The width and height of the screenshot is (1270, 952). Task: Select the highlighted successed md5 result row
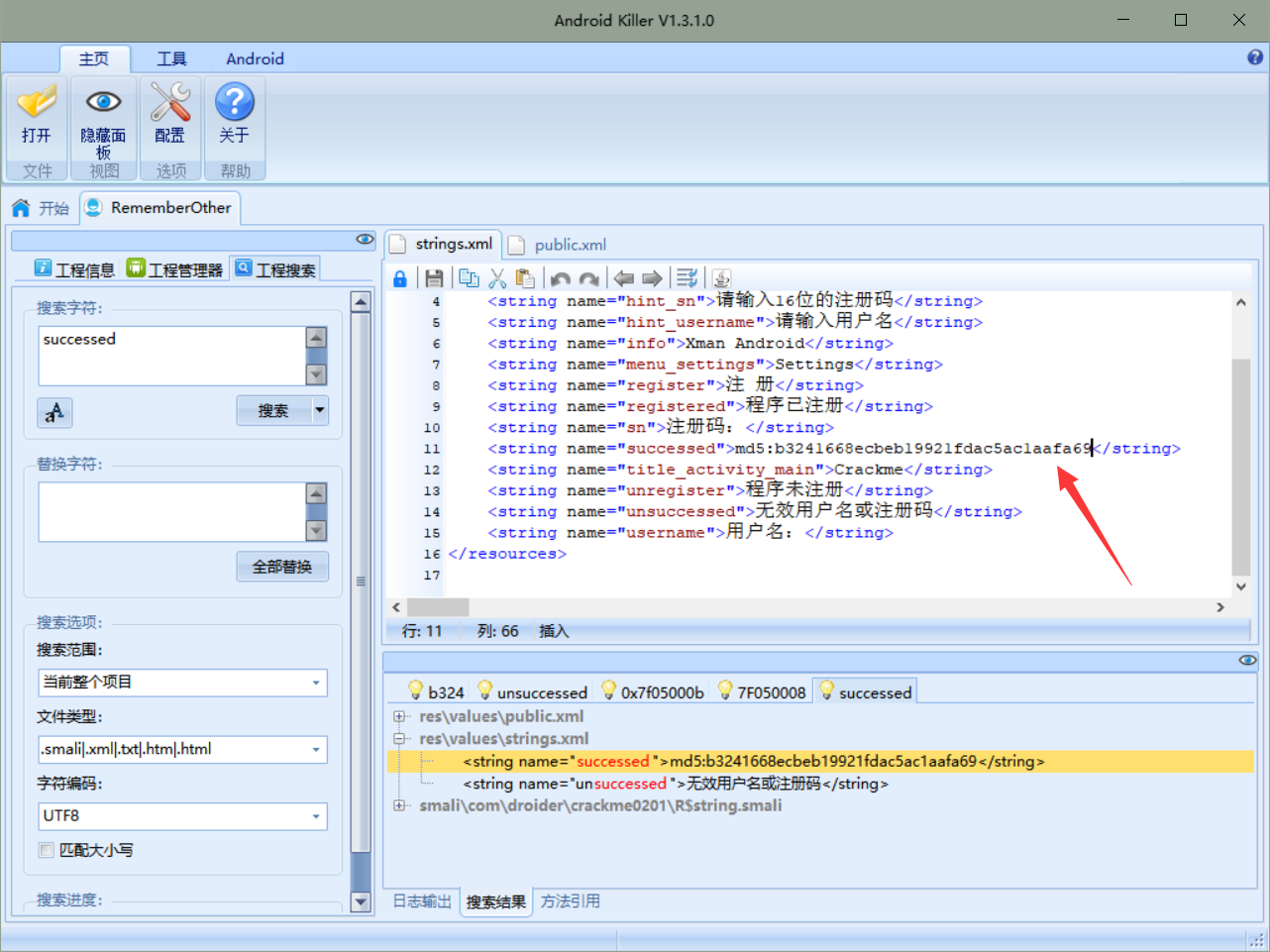click(x=821, y=761)
